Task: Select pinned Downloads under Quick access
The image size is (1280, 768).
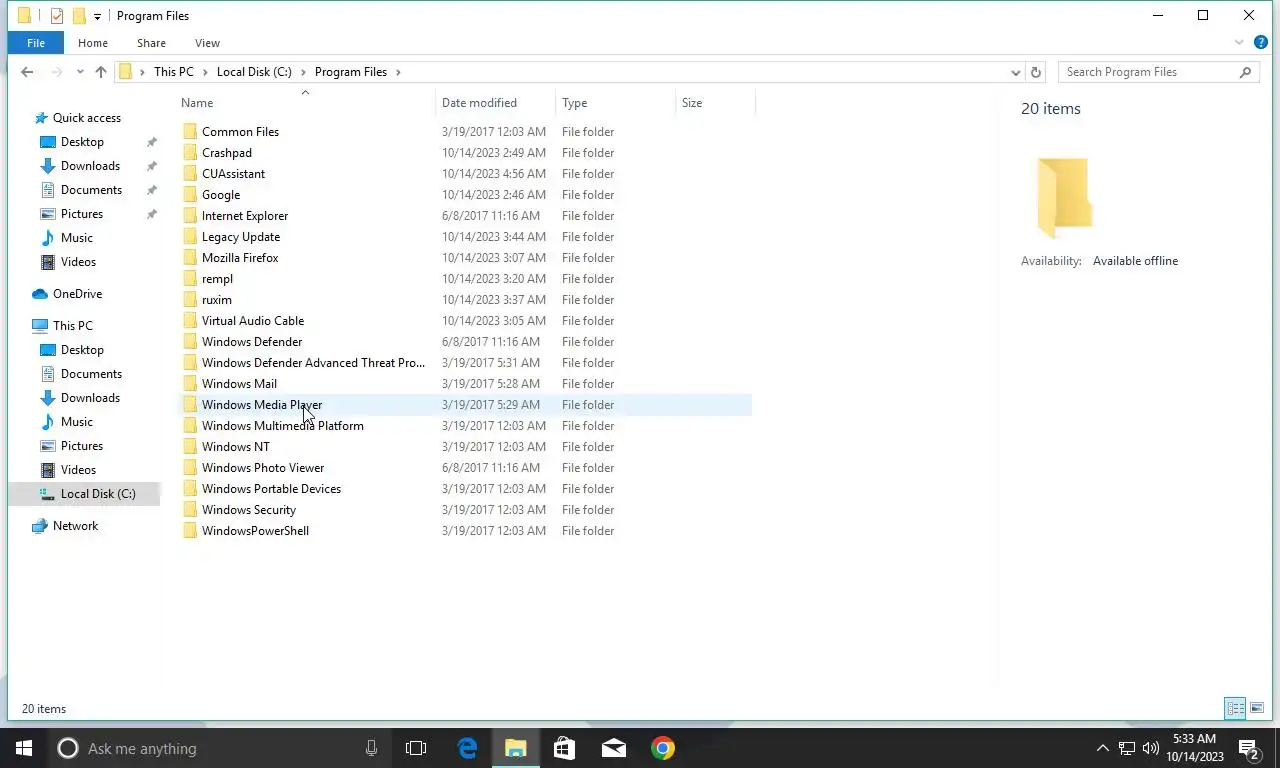Action: tap(90, 166)
